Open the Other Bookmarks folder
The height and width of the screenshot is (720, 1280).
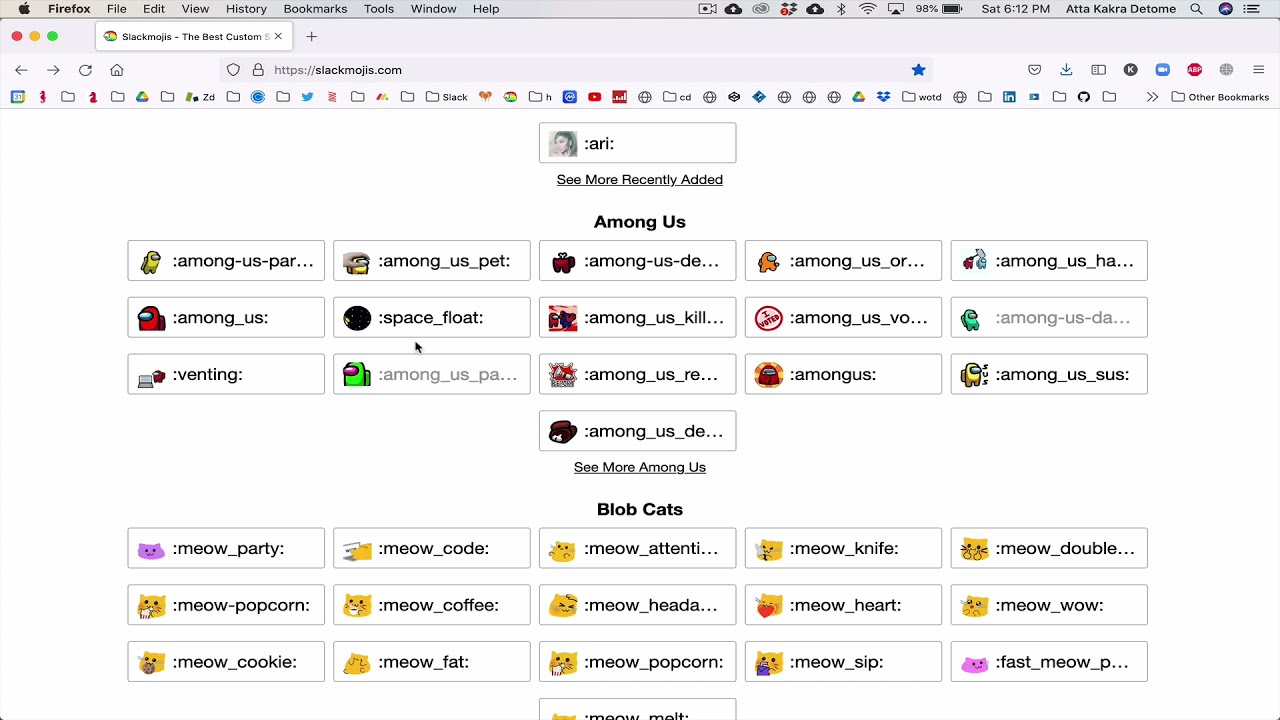1220,97
